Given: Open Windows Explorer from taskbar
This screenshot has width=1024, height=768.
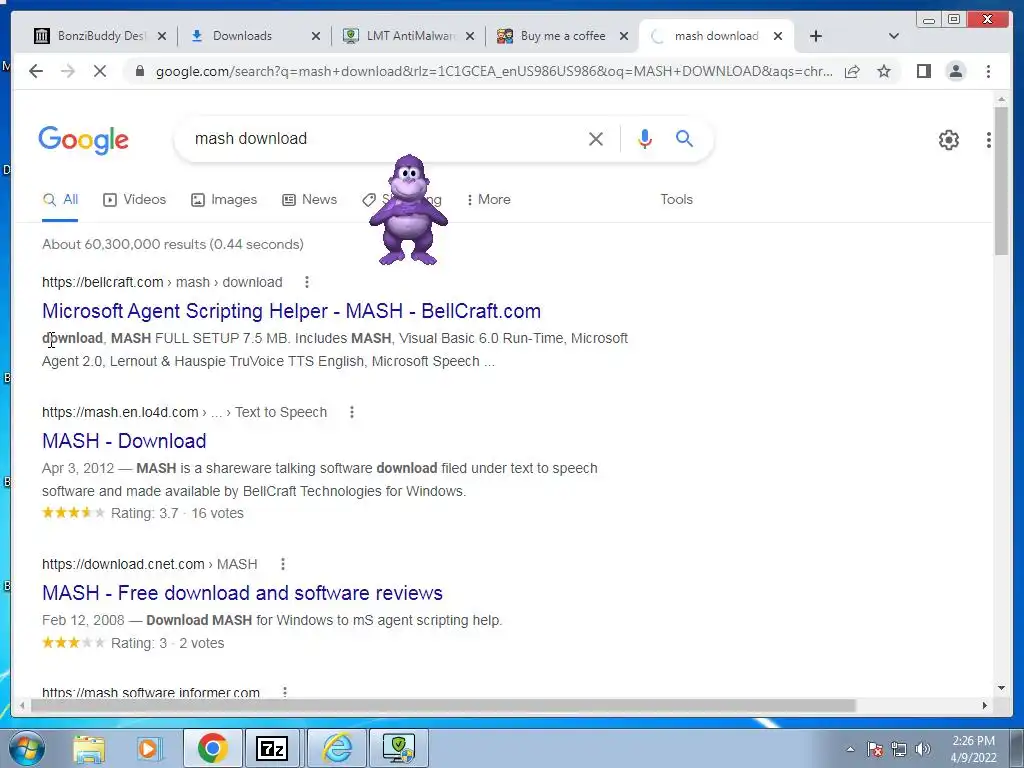Looking at the screenshot, I should (89, 748).
